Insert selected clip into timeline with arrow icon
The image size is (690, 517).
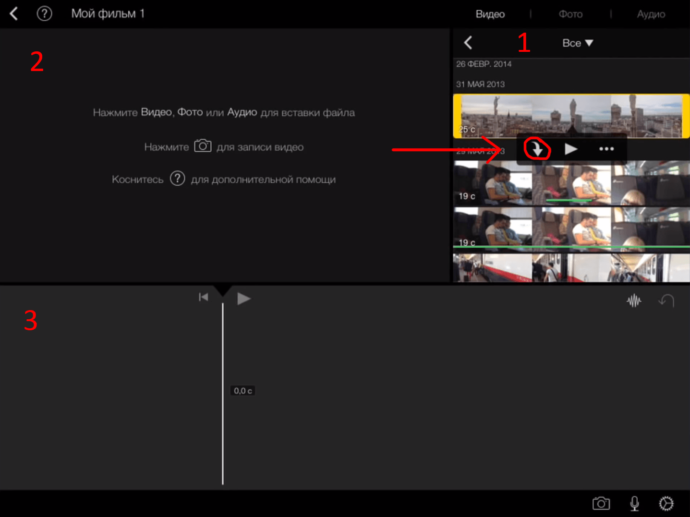point(537,149)
